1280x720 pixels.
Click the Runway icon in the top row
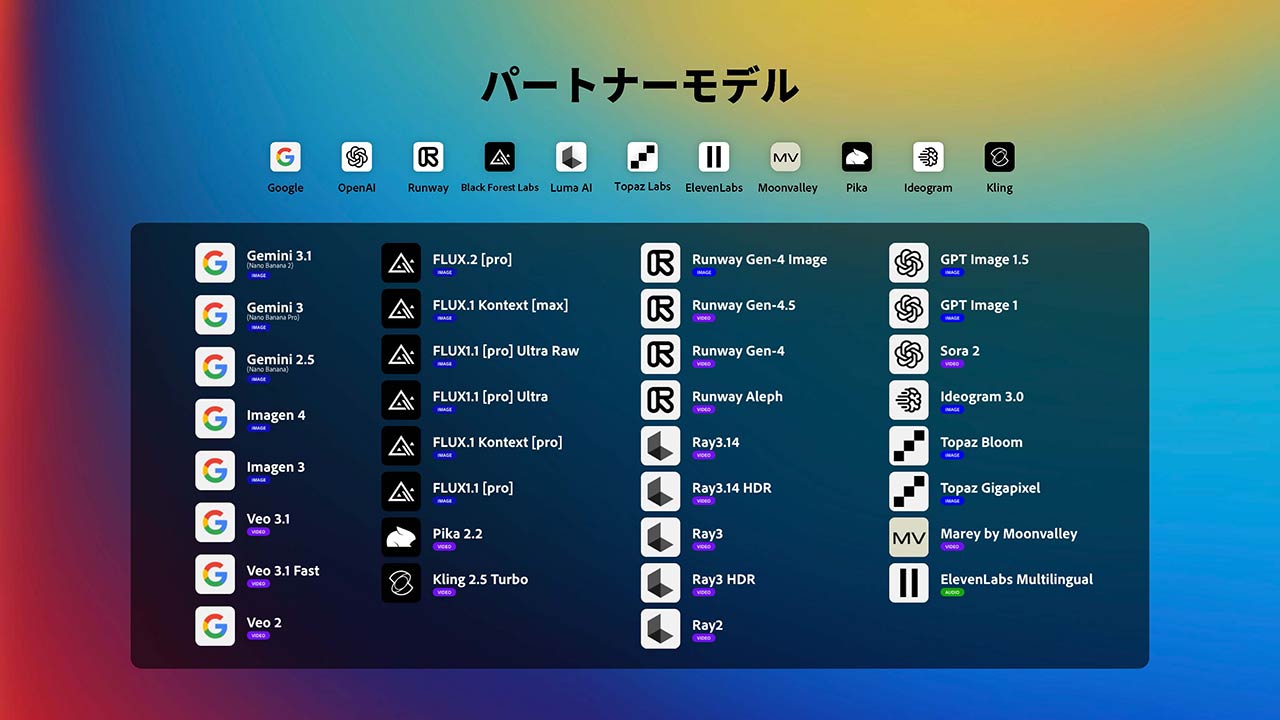427,157
